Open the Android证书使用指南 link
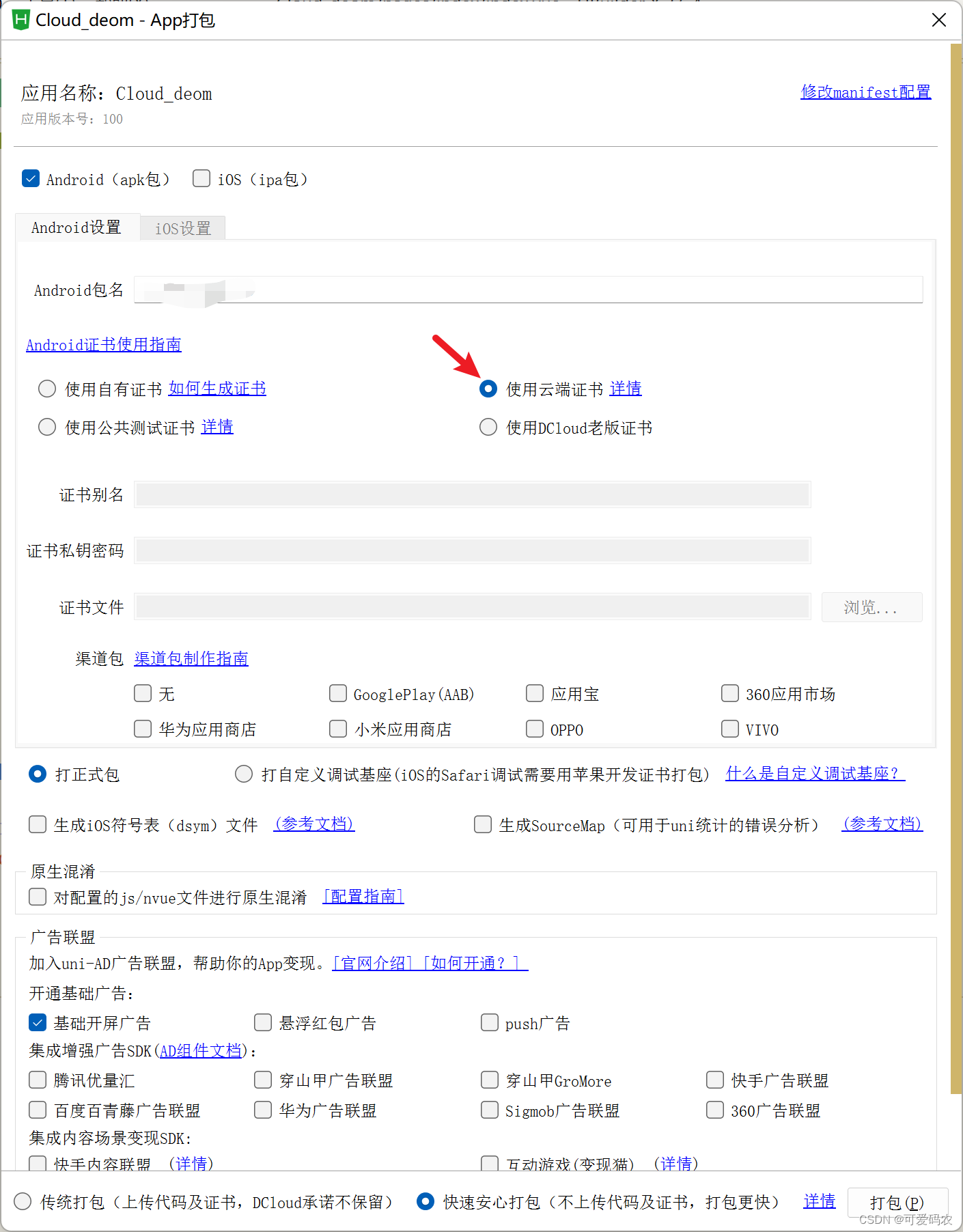 click(x=104, y=344)
